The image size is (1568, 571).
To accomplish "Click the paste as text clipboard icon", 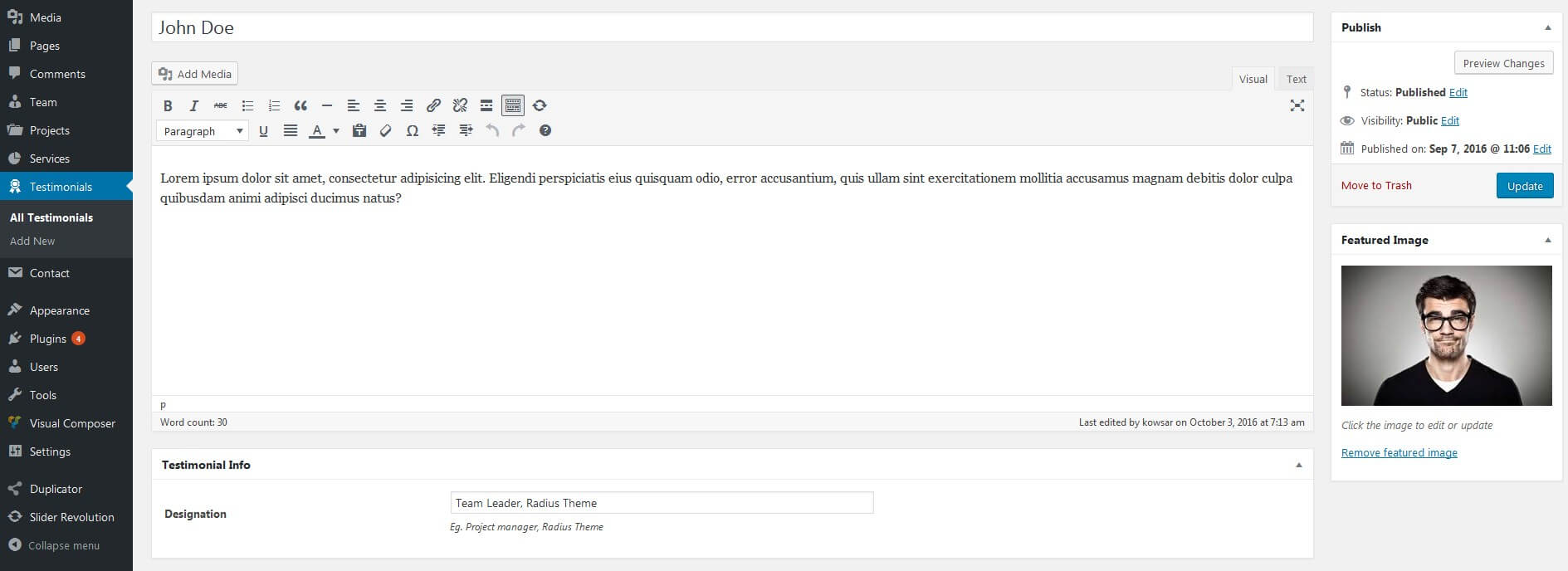I will point(359,130).
